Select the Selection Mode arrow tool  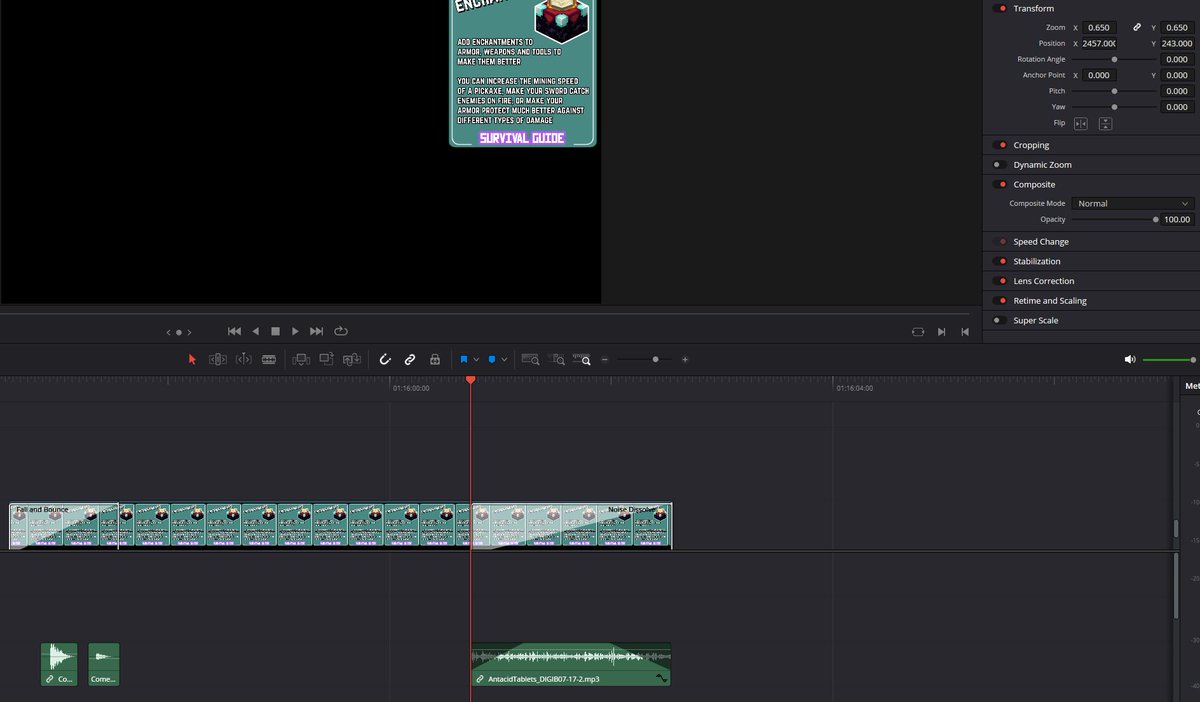[x=193, y=359]
